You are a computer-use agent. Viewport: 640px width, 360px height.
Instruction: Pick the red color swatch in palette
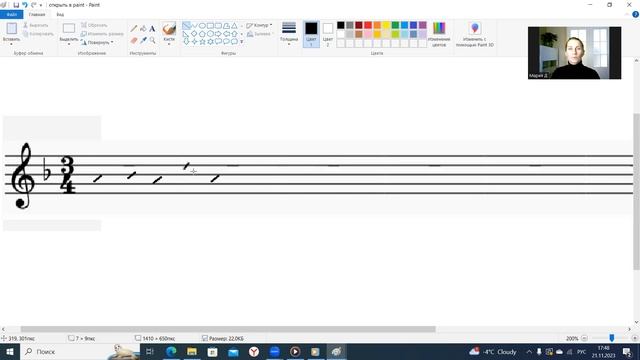(x=368, y=25)
